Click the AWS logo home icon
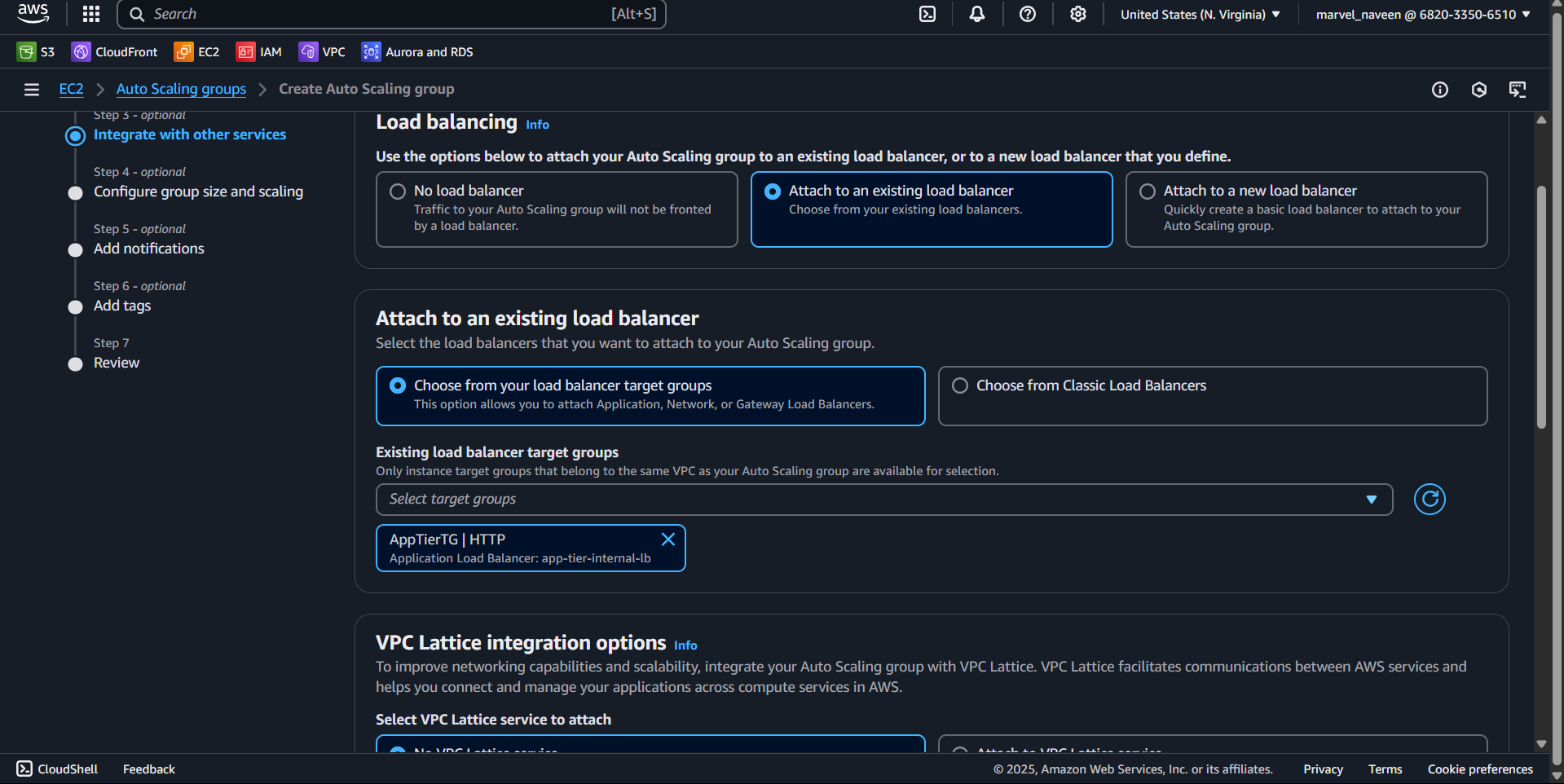The height and width of the screenshot is (784, 1564). coord(33,14)
